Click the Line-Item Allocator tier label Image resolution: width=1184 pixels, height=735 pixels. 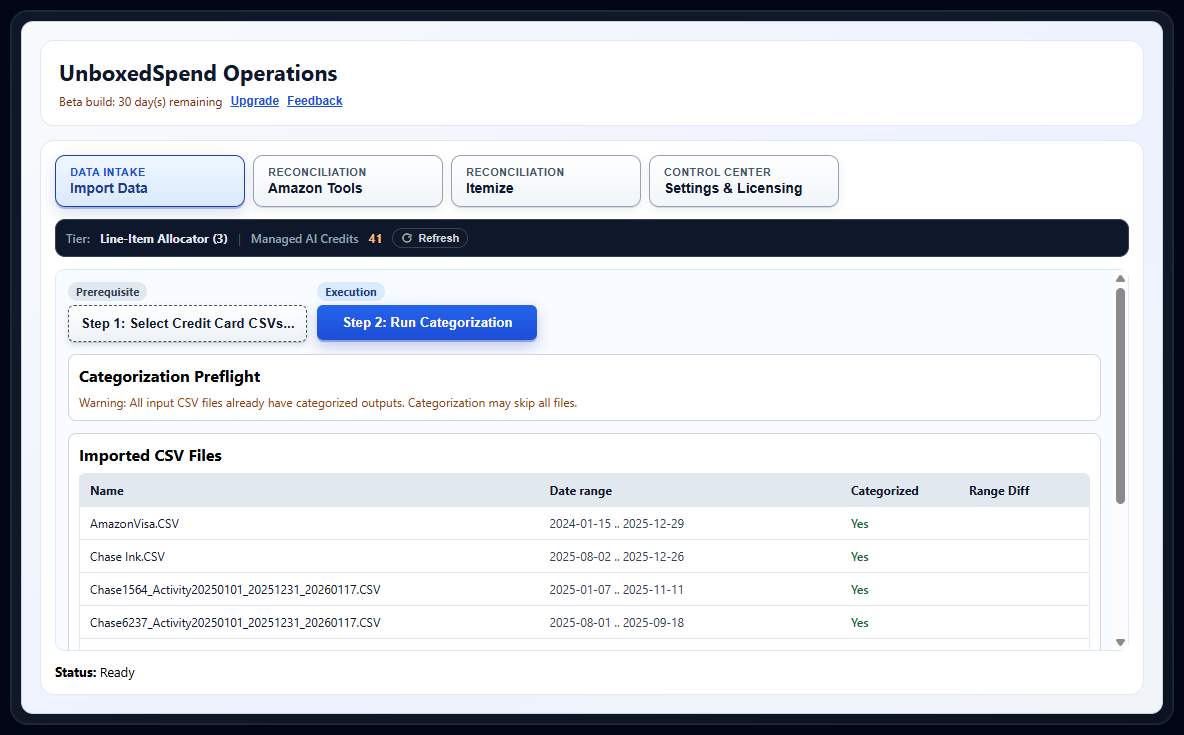pyautogui.click(x=164, y=238)
